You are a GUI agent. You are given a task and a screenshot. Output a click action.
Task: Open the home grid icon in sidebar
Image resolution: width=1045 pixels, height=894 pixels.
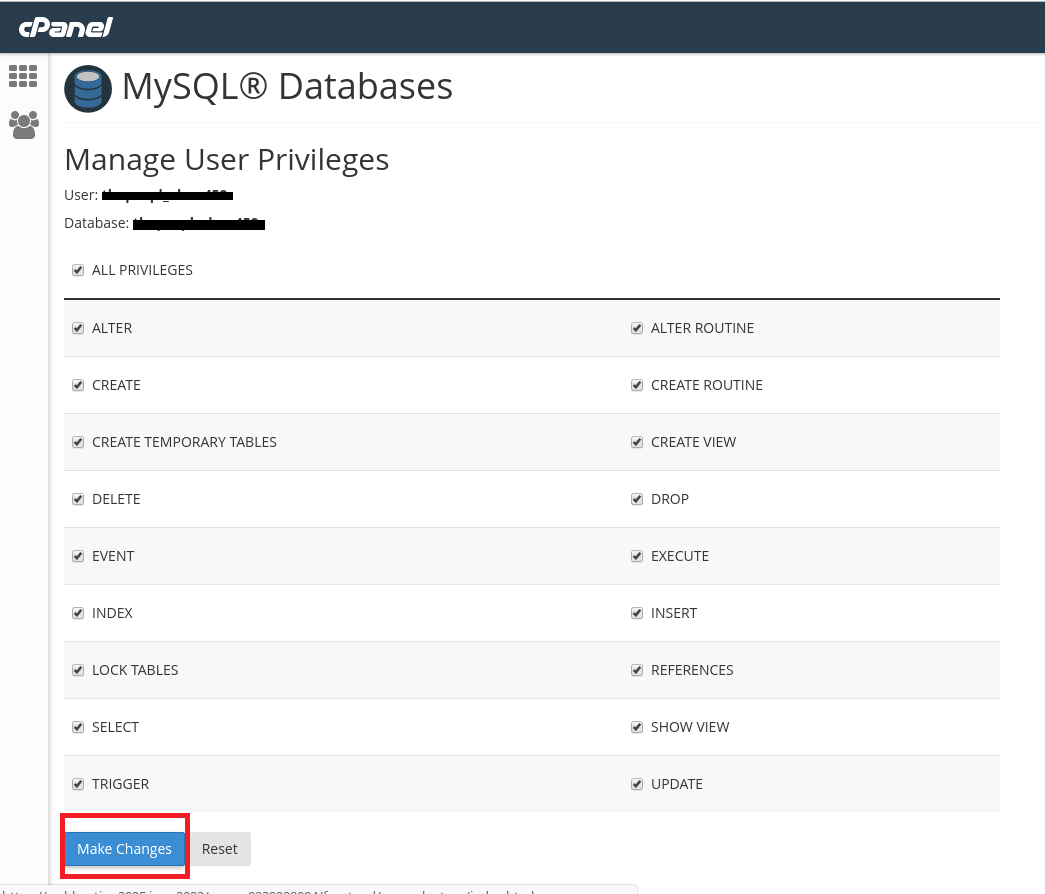[x=23, y=76]
